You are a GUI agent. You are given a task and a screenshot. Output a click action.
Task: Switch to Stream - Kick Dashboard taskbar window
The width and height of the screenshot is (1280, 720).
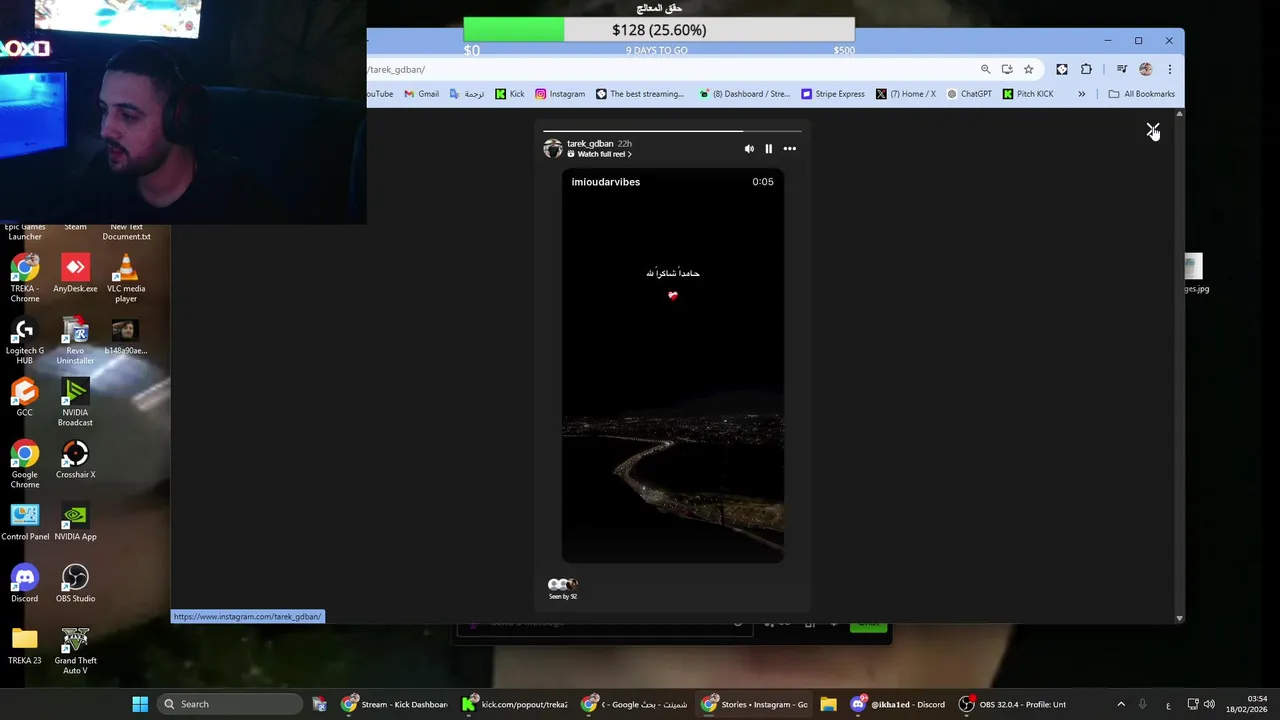point(394,704)
